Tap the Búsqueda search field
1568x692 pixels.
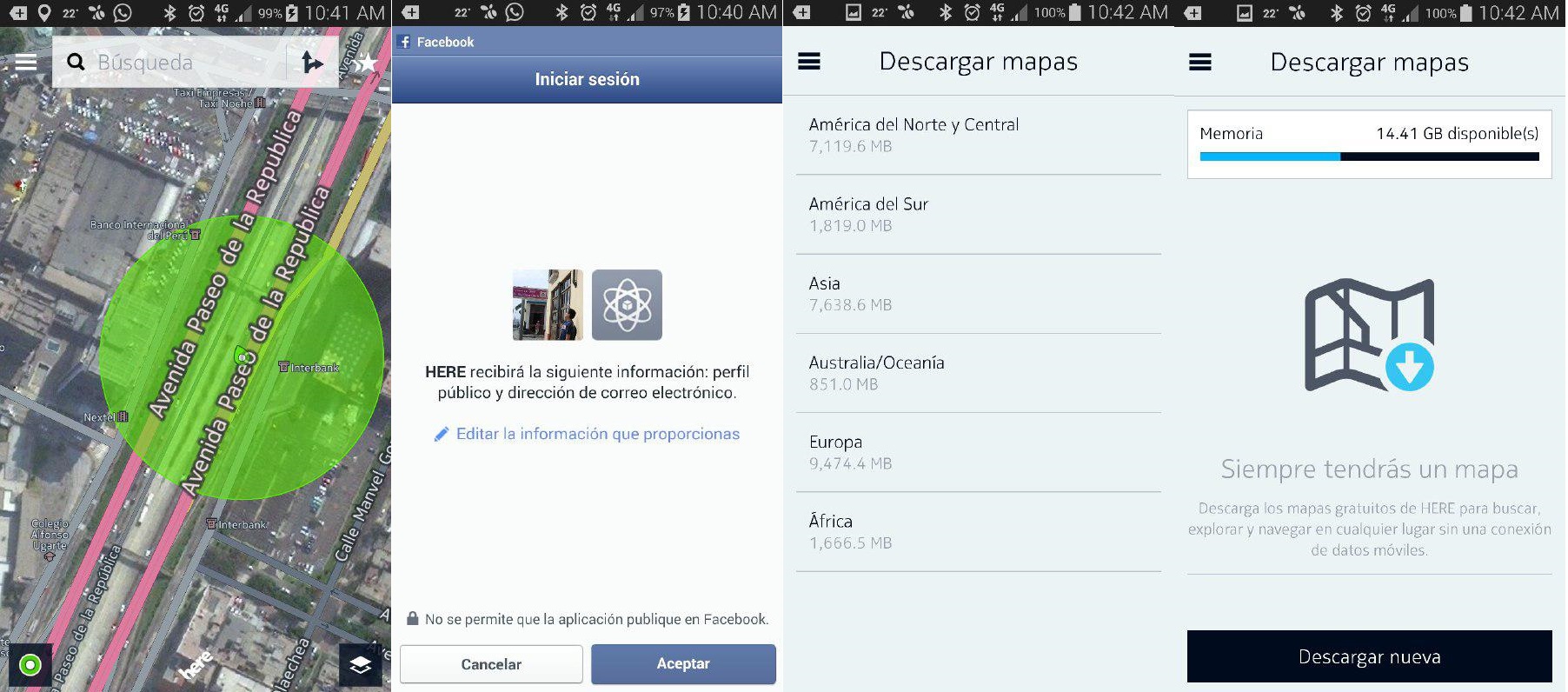[x=169, y=62]
